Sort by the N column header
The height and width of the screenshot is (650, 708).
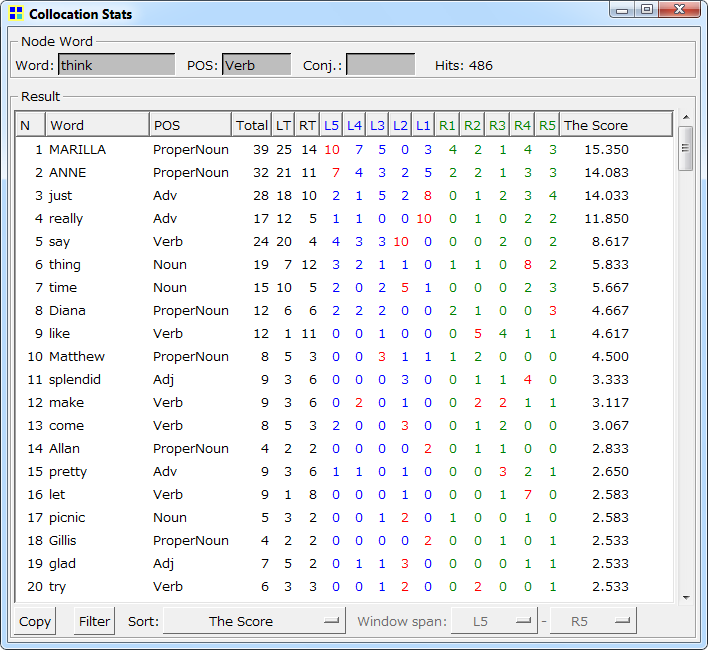coord(30,125)
